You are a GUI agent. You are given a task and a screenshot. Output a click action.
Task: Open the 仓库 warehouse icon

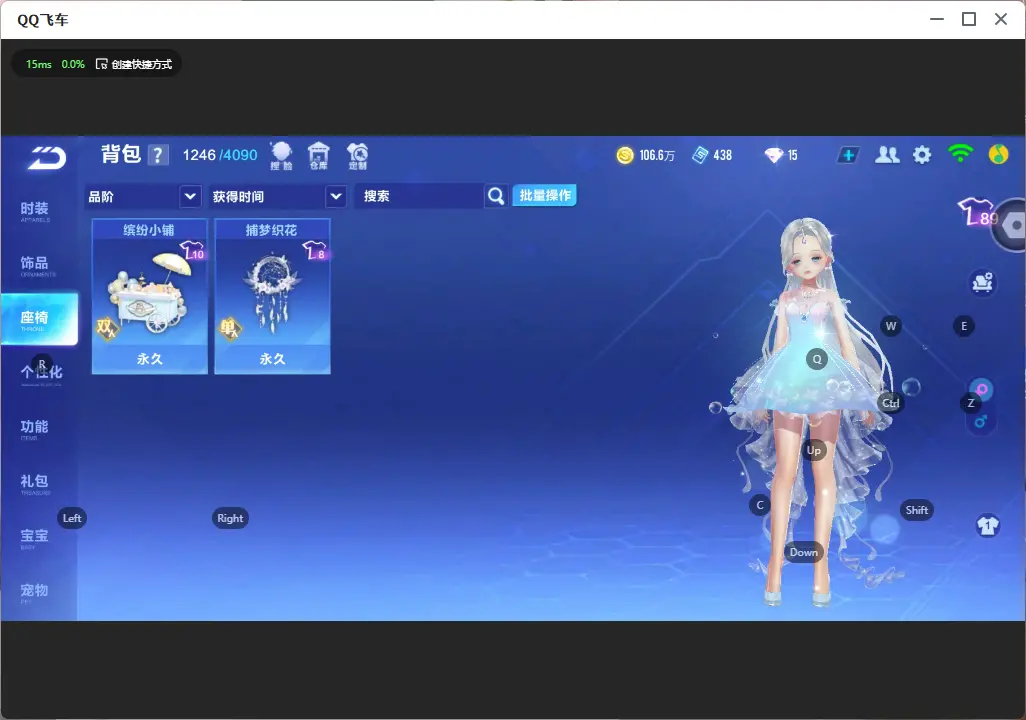point(319,156)
